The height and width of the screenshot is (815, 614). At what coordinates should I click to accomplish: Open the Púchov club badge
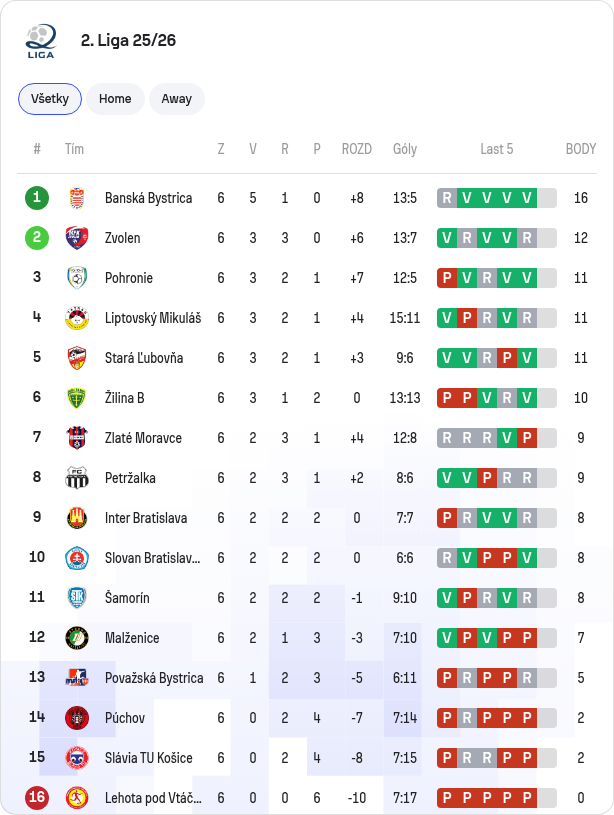pyautogui.click(x=77, y=718)
